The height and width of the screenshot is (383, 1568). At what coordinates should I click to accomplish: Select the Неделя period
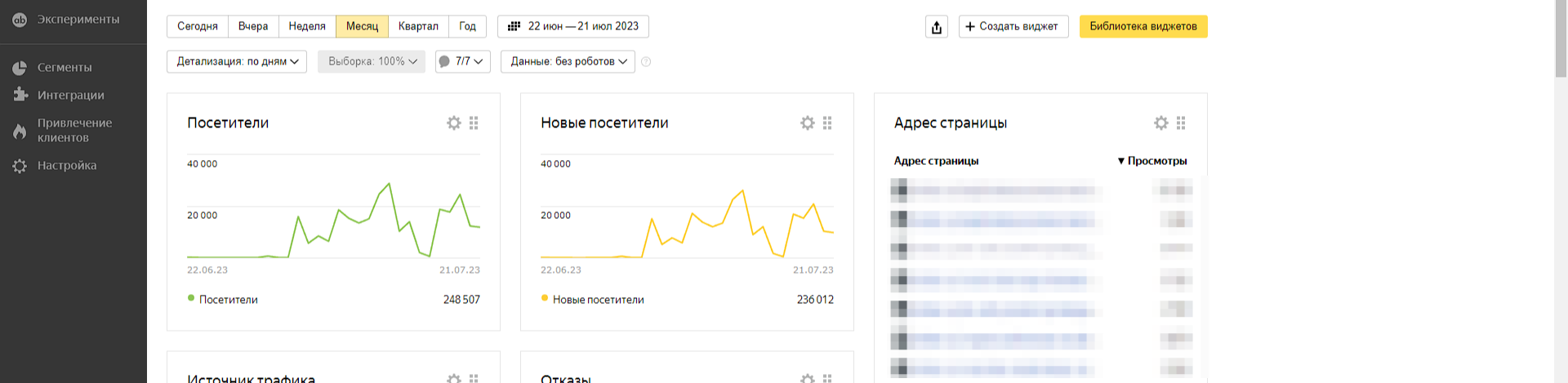307,26
